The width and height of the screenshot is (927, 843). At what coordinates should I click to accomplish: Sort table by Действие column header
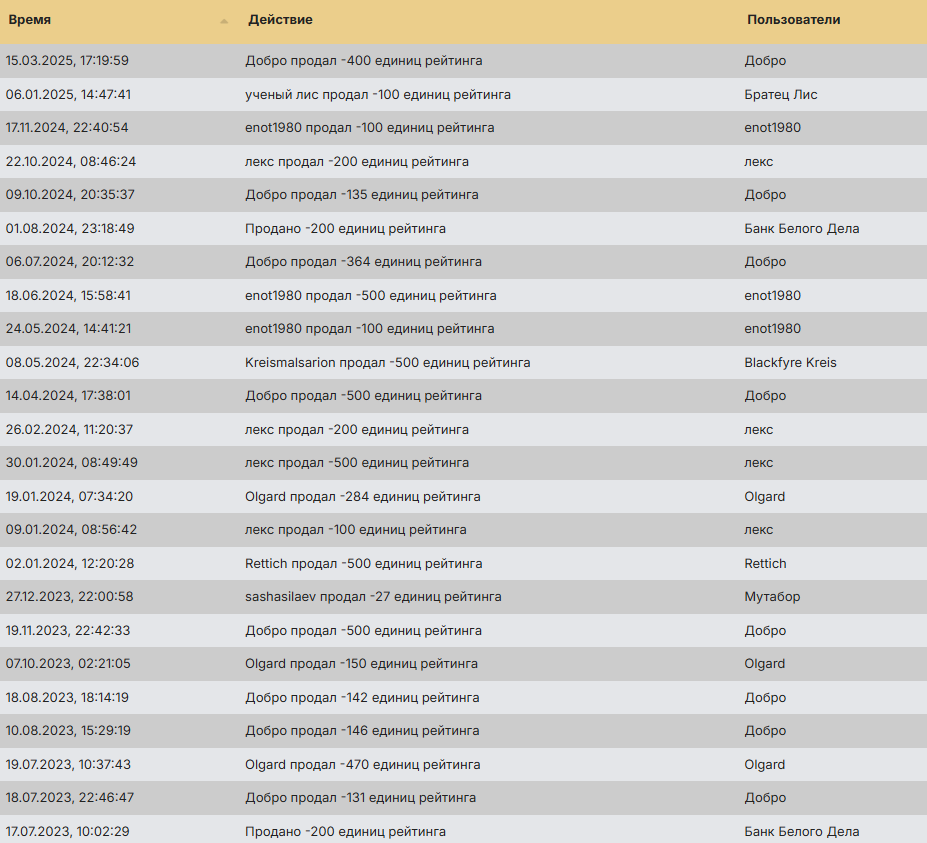[x=280, y=20]
